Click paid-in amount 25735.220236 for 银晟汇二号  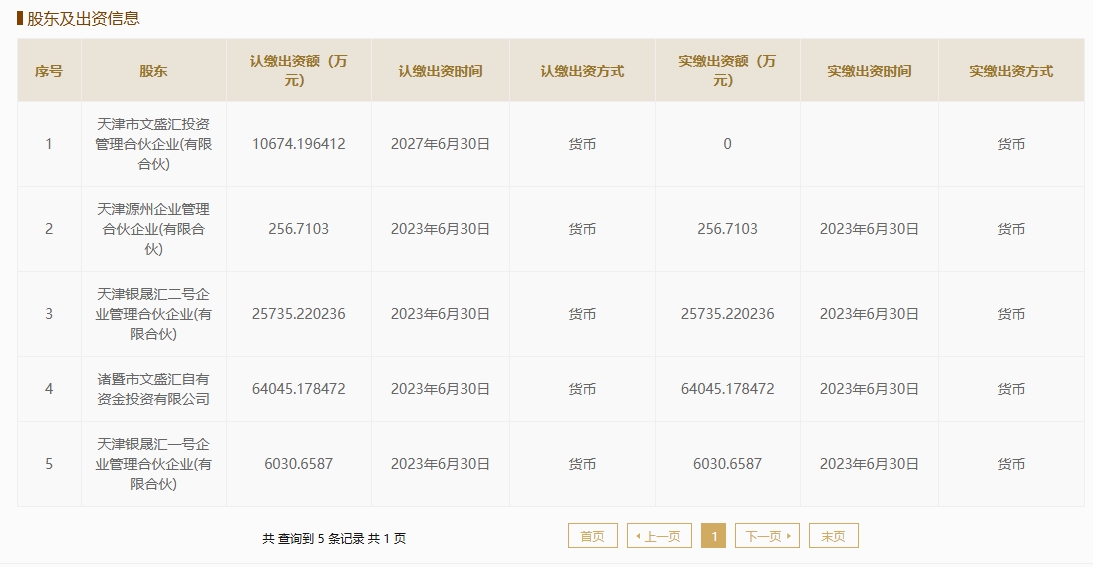[727, 314]
